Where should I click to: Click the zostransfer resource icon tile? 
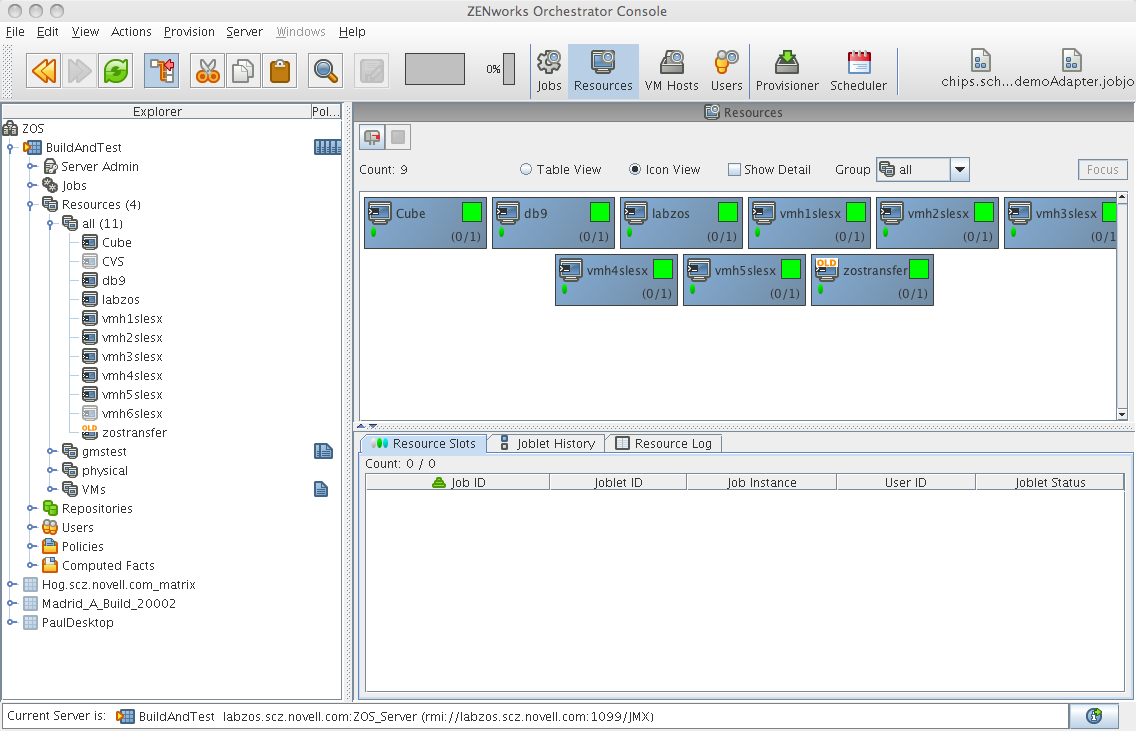pyautogui.click(x=872, y=280)
